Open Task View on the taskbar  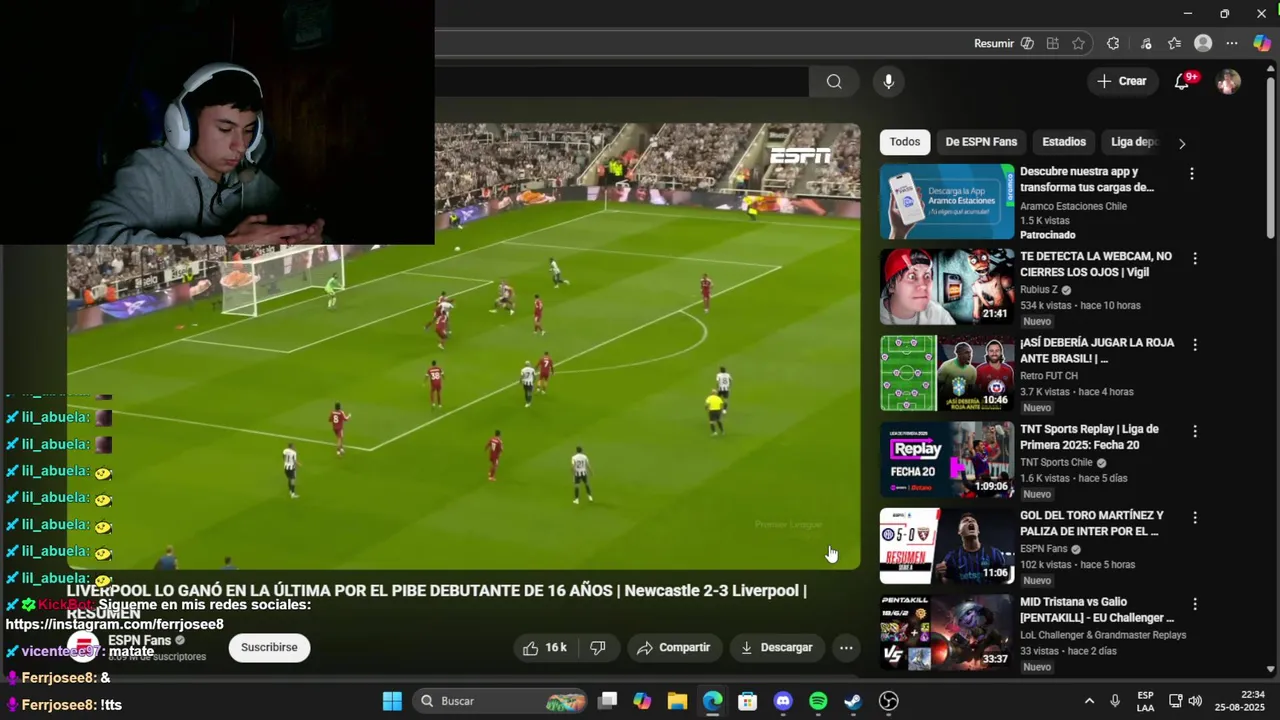click(x=607, y=701)
